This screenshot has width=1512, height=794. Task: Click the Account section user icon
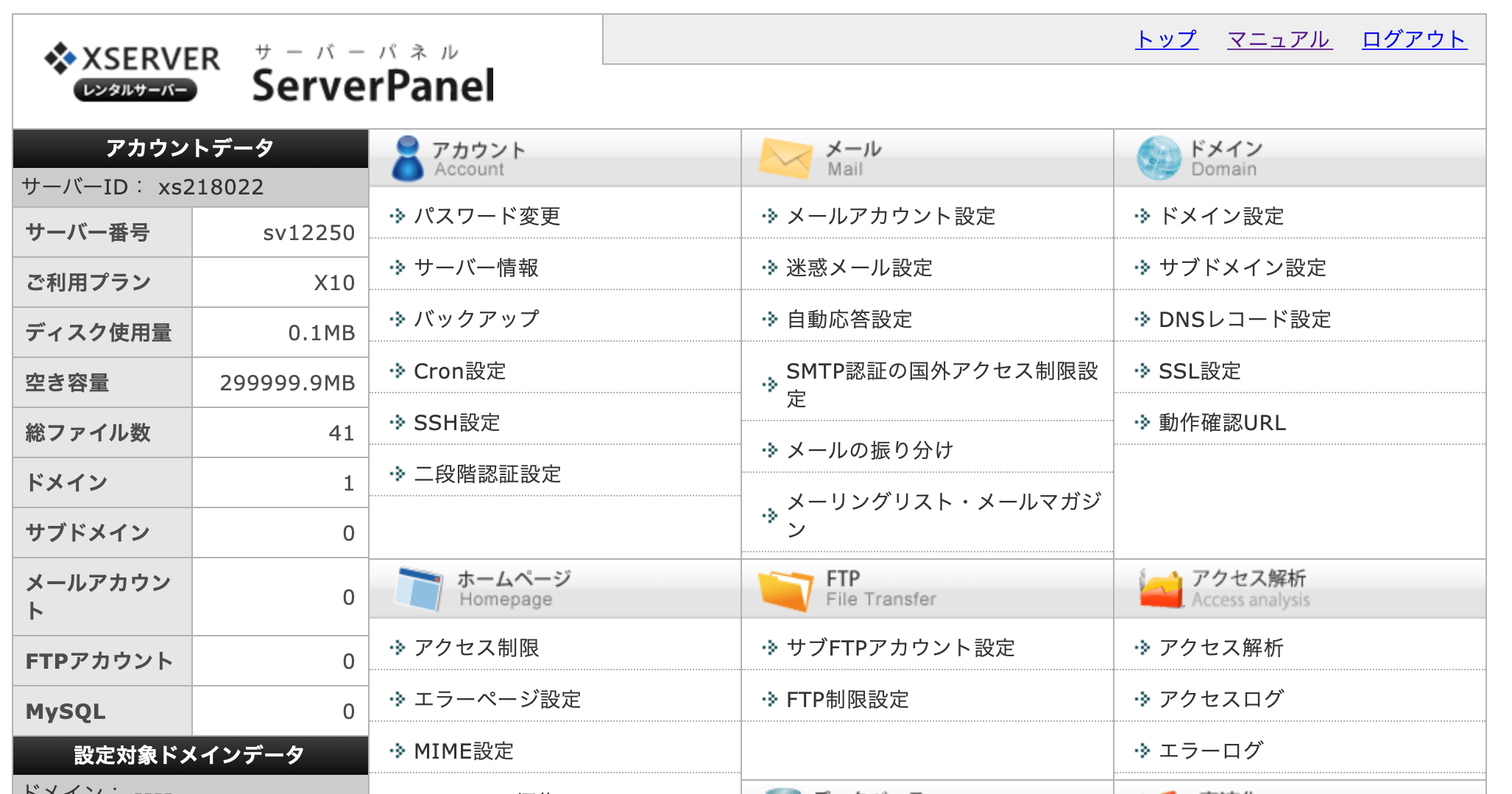coord(407,158)
